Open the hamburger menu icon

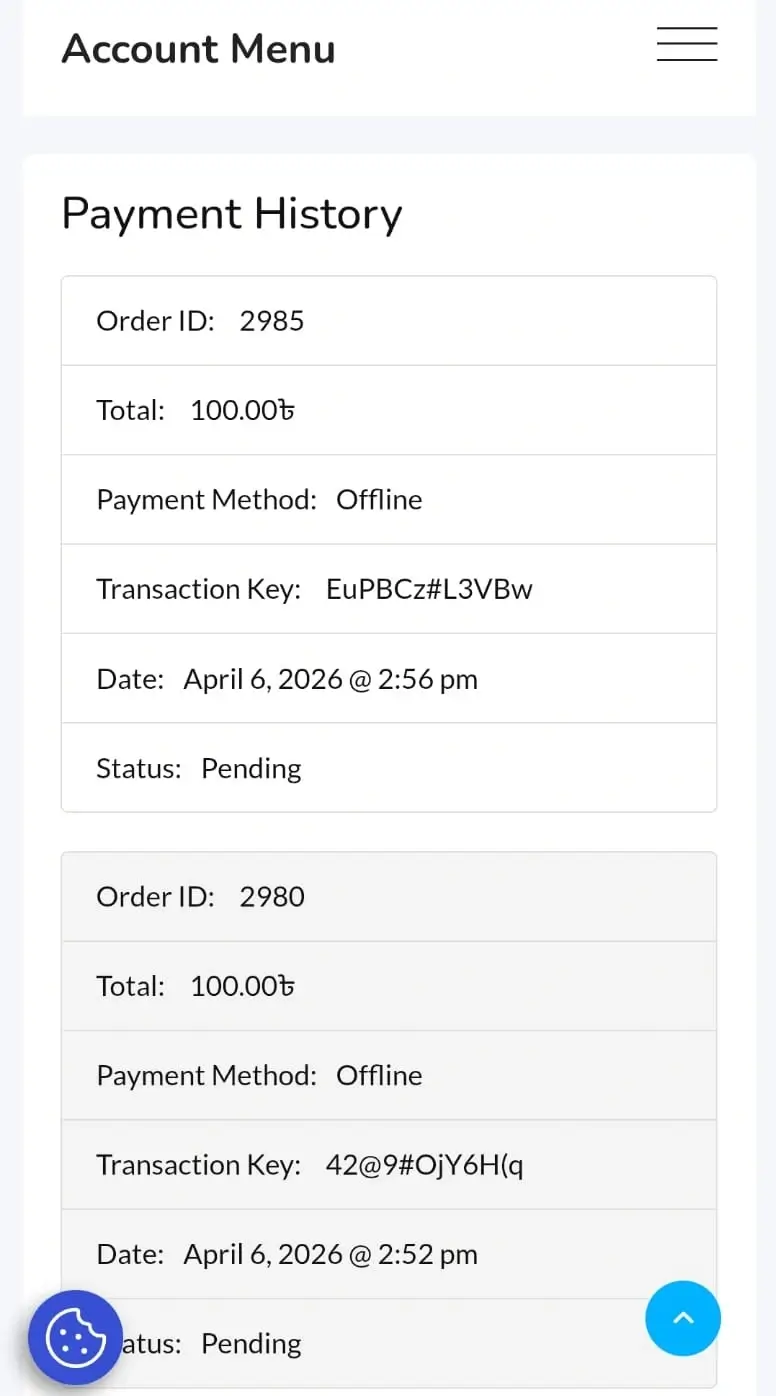(x=686, y=45)
